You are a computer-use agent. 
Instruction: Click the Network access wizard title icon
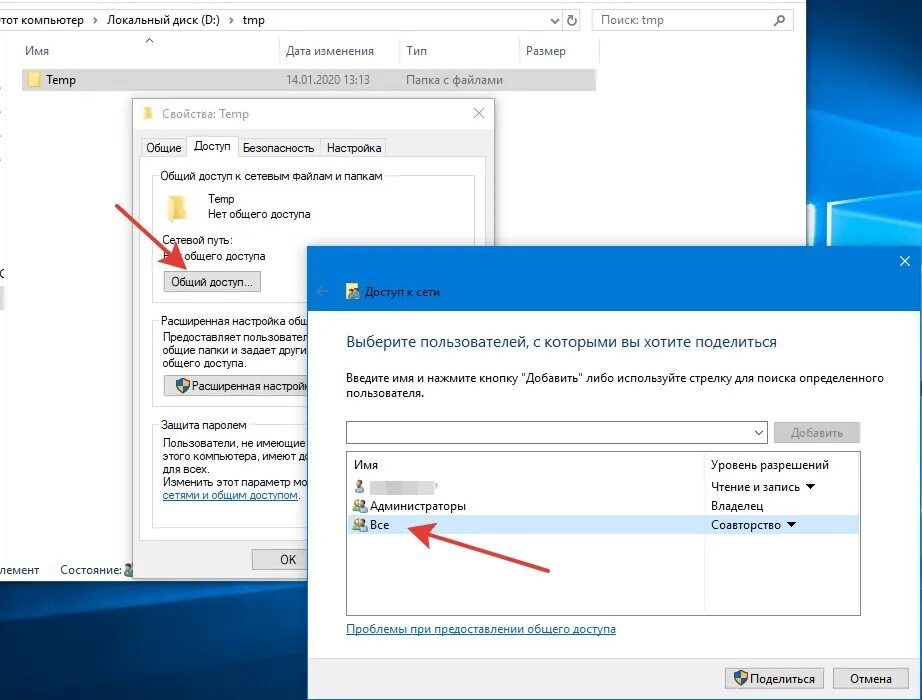(x=352, y=291)
